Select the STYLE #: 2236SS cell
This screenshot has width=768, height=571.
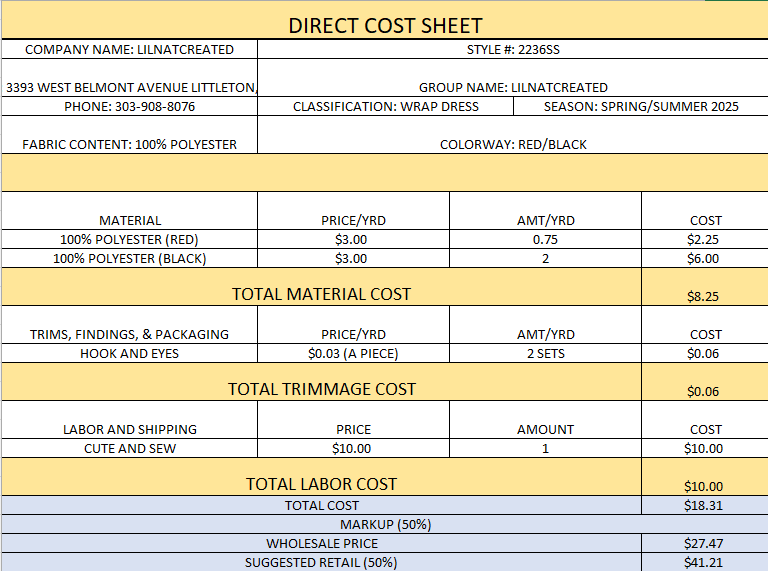513,49
